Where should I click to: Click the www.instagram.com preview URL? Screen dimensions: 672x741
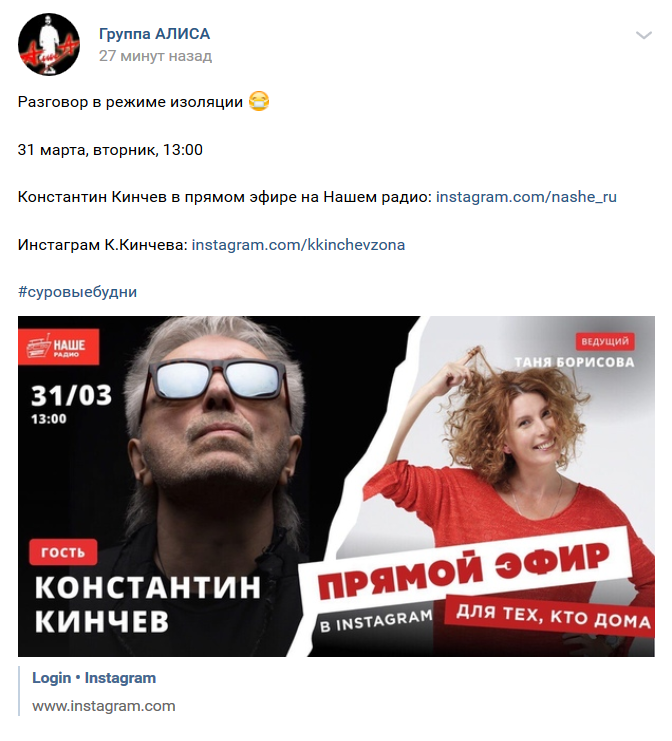pyautogui.click(x=104, y=706)
